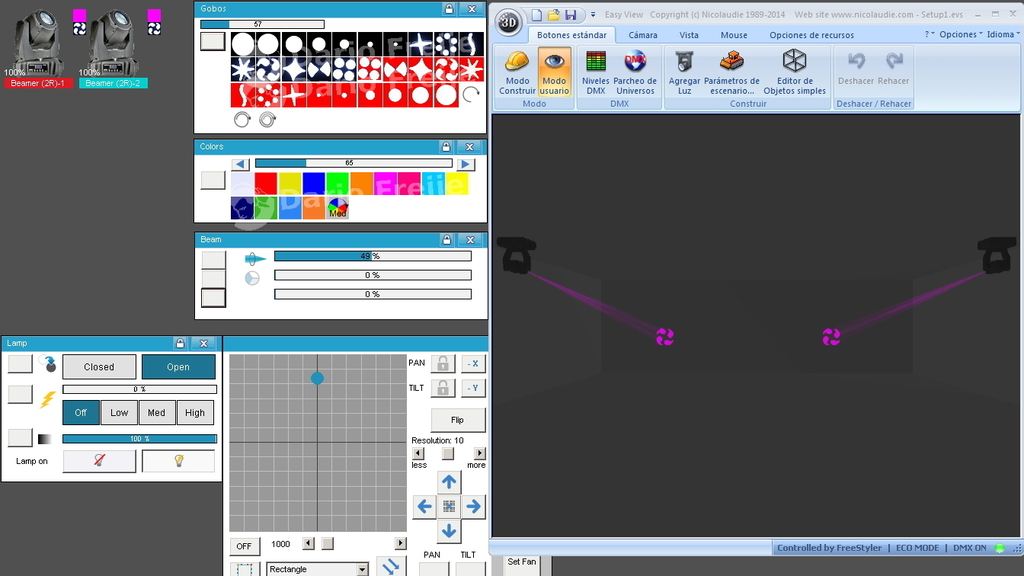The height and width of the screenshot is (576, 1024).
Task: Pick the red color swatch in Colors
Action: (x=266, y=184)
